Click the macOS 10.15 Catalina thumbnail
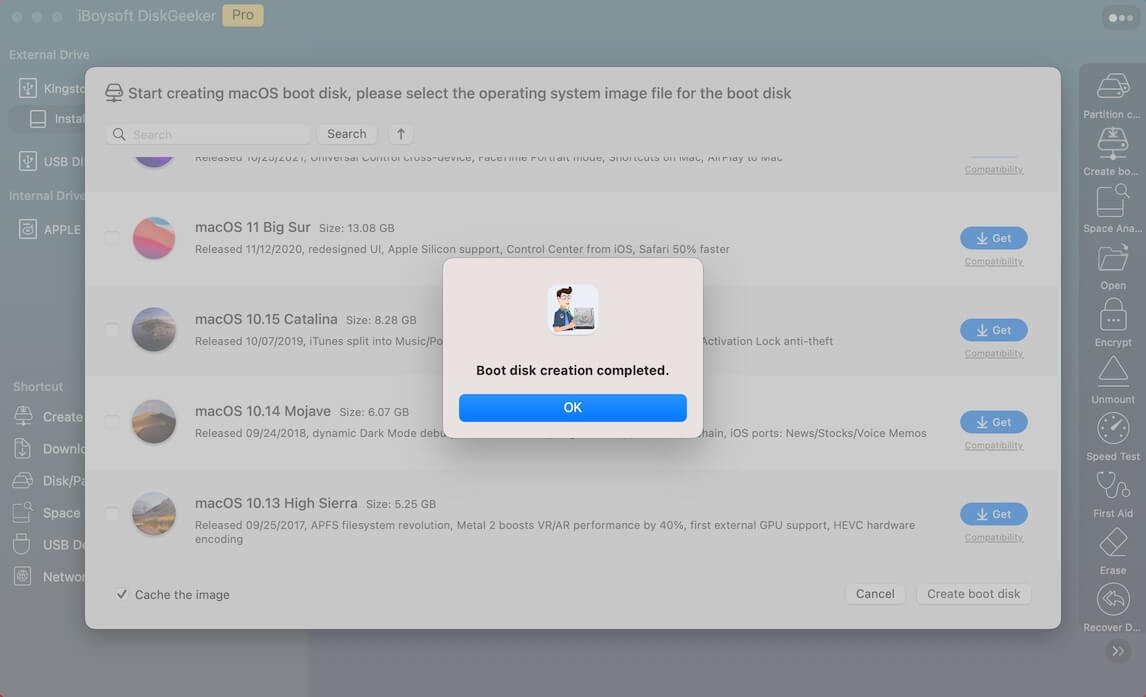 pos(154,330)
